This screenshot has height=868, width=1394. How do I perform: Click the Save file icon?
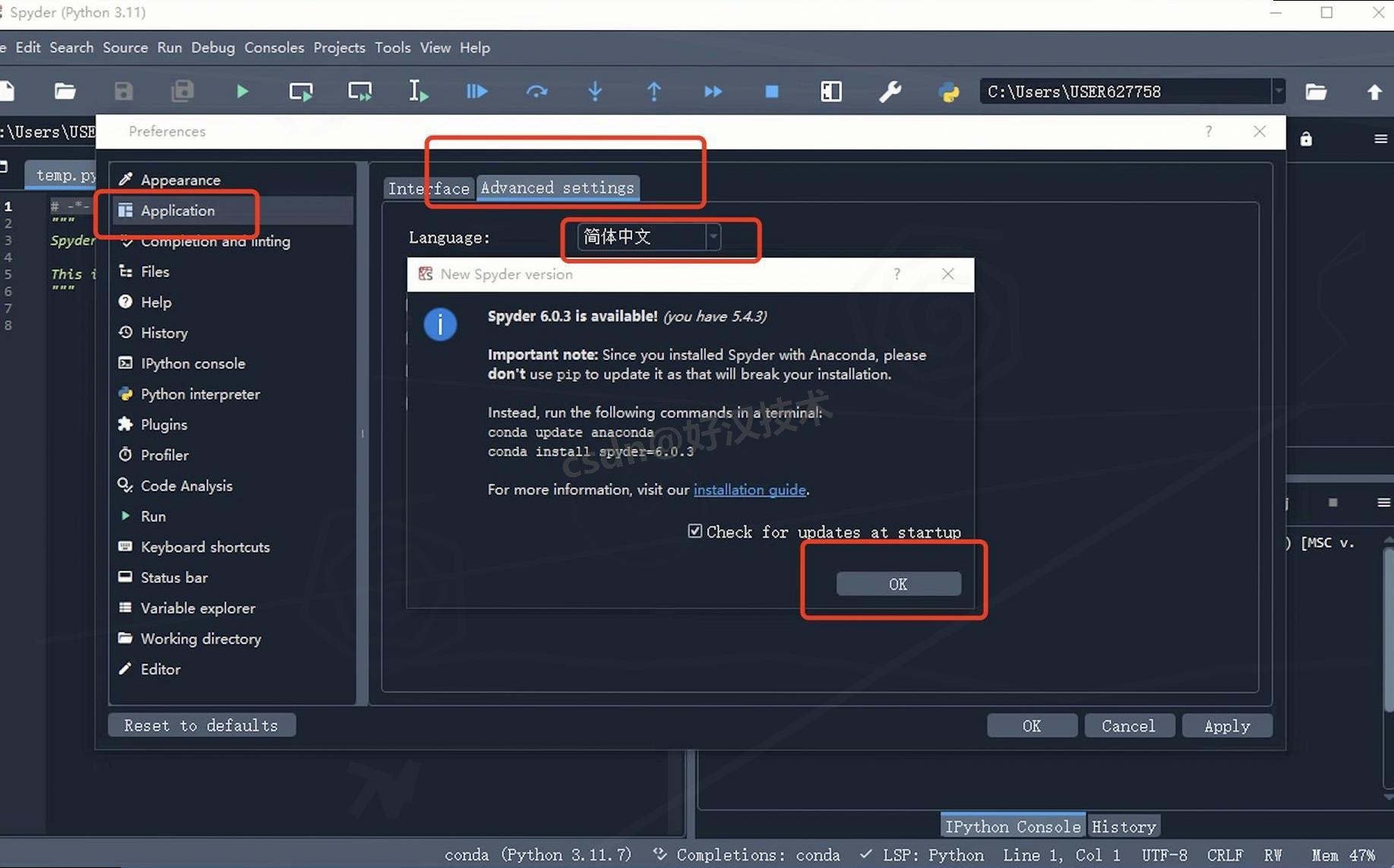(x=123, y=91)
